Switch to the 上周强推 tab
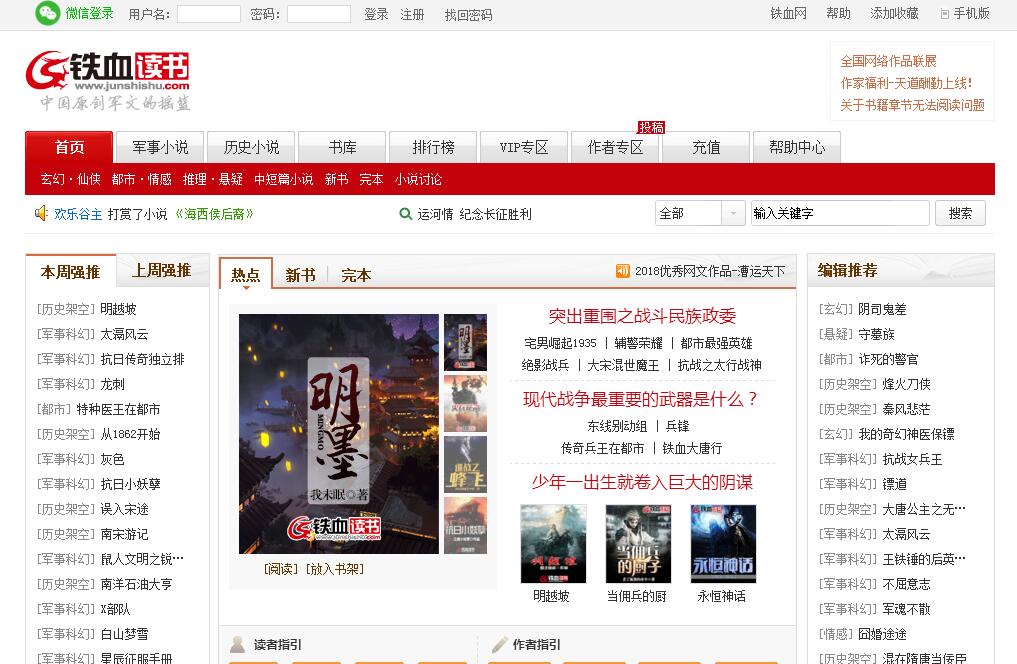This screenshot has width=1017, height=664. (x=161, y=271)
